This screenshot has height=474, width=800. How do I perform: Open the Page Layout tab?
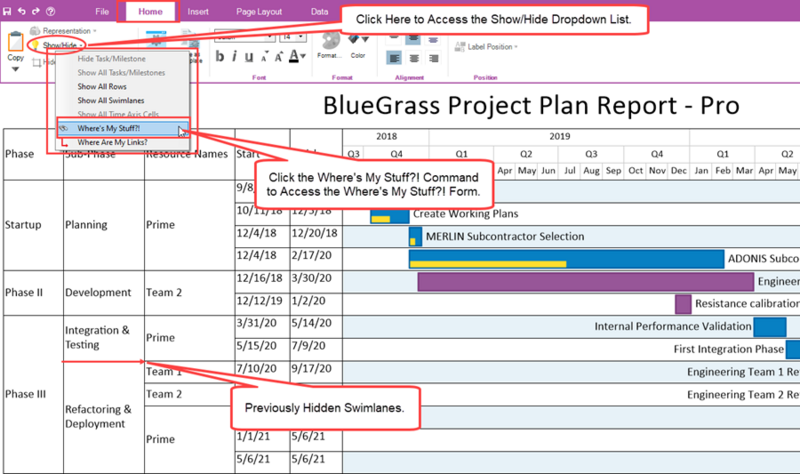click(x=259, y=11)
